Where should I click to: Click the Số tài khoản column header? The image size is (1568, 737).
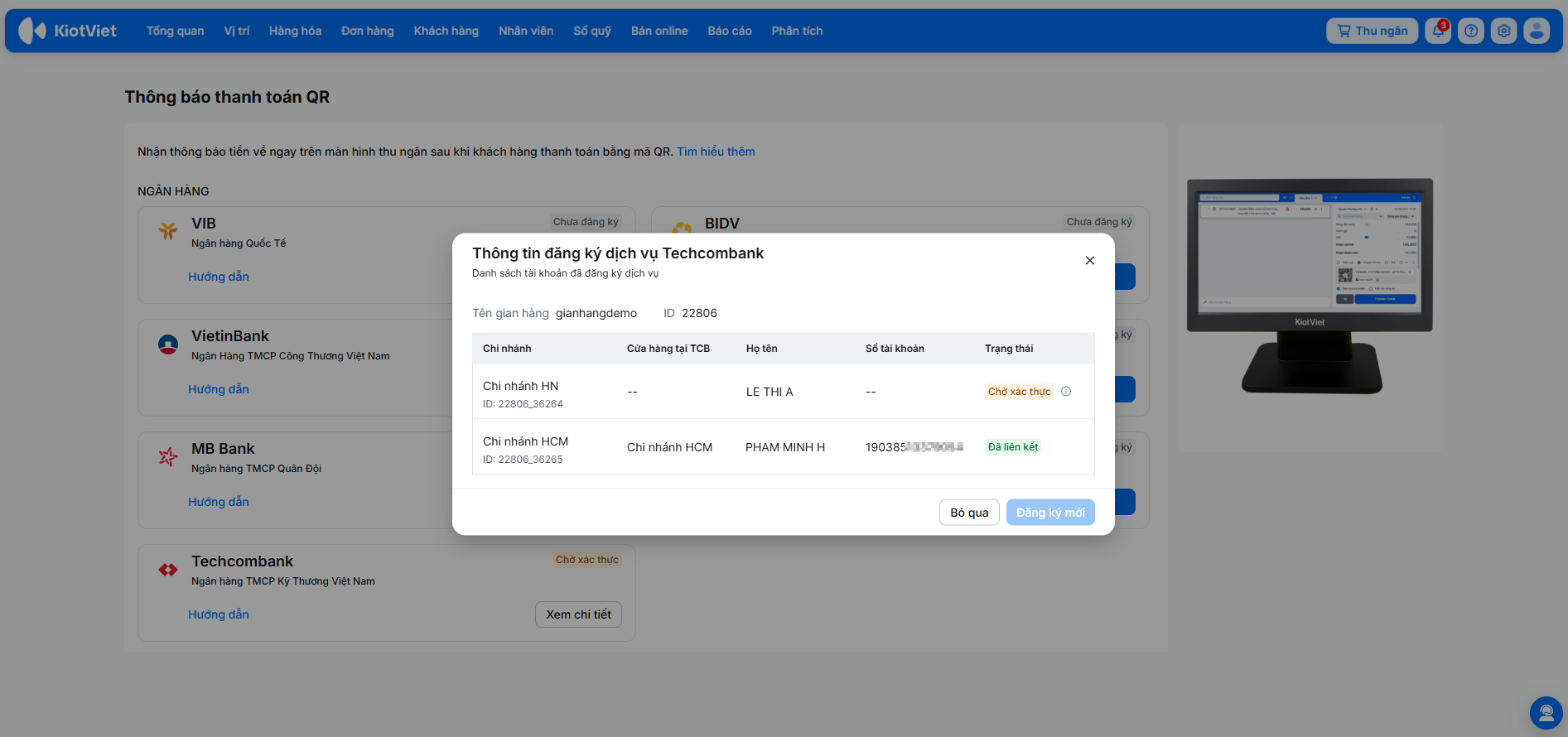(x=895, y=349)
